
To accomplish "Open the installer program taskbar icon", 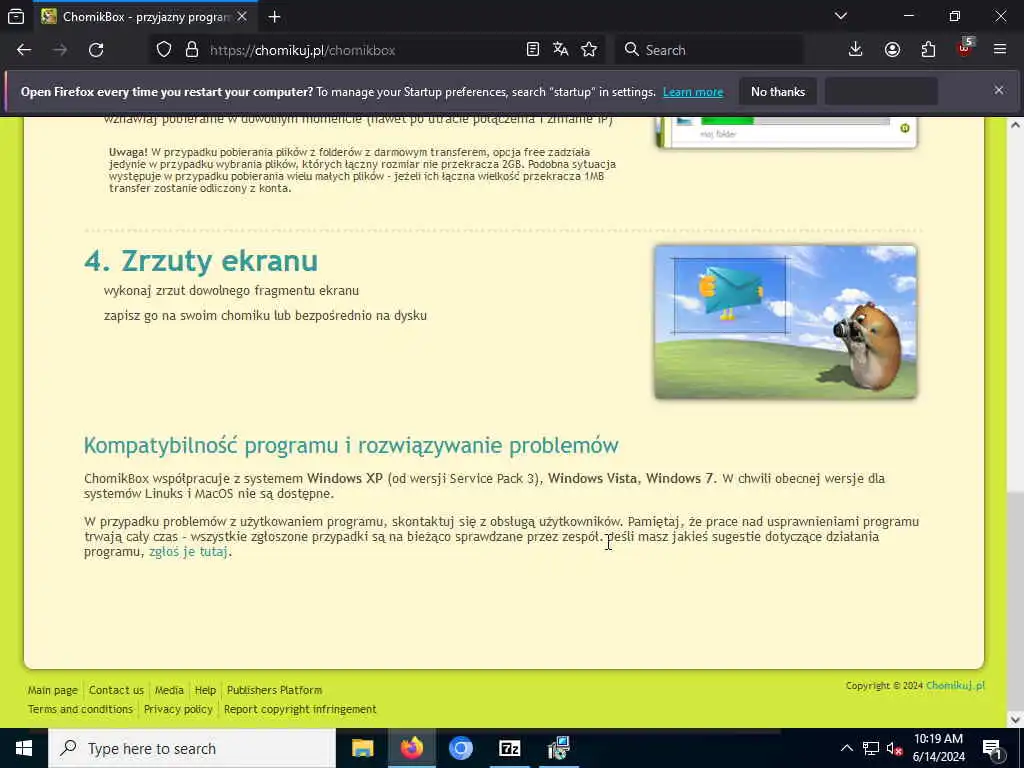I will [558, 748].
